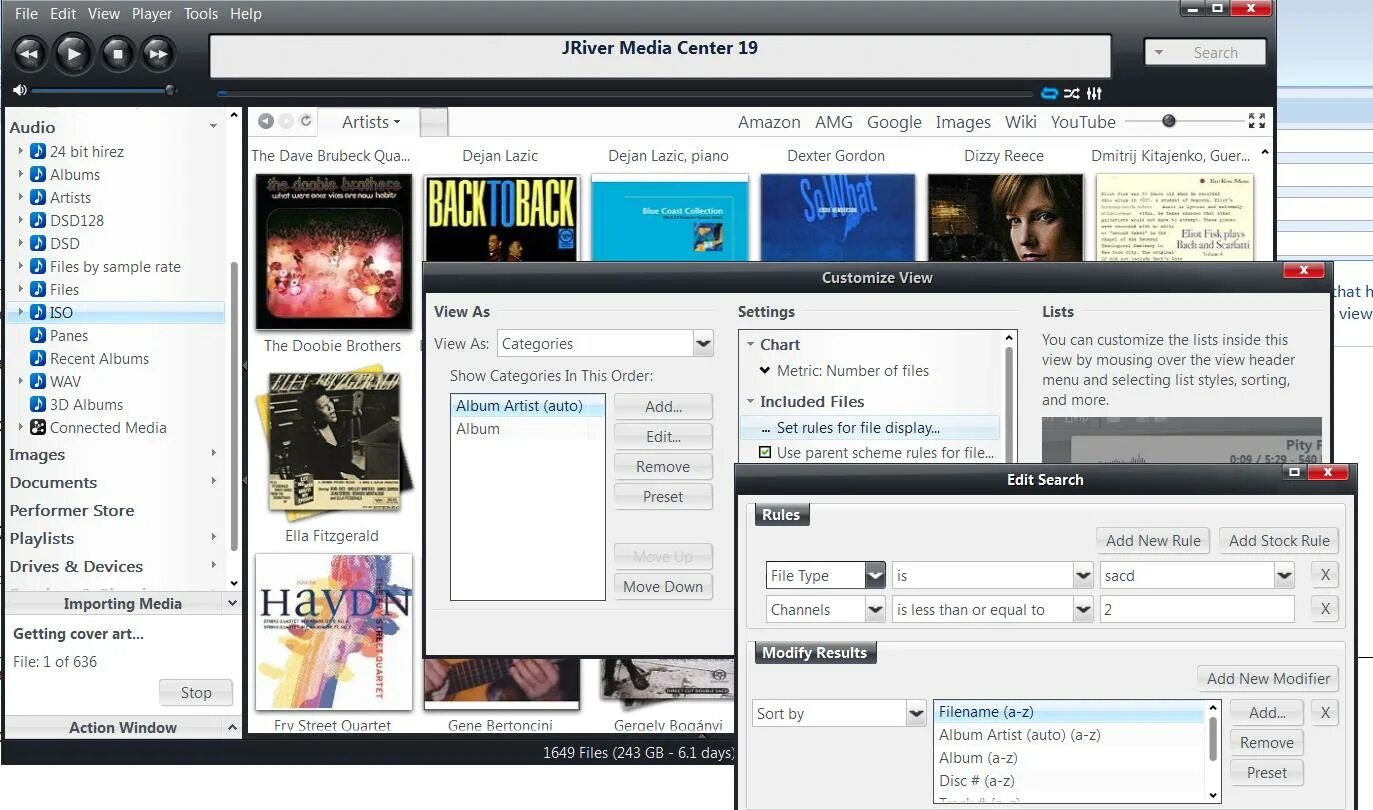This screenshot has width=1373, height=810.
Task: Click the playback position seek bar
Action: click(625, 94)
